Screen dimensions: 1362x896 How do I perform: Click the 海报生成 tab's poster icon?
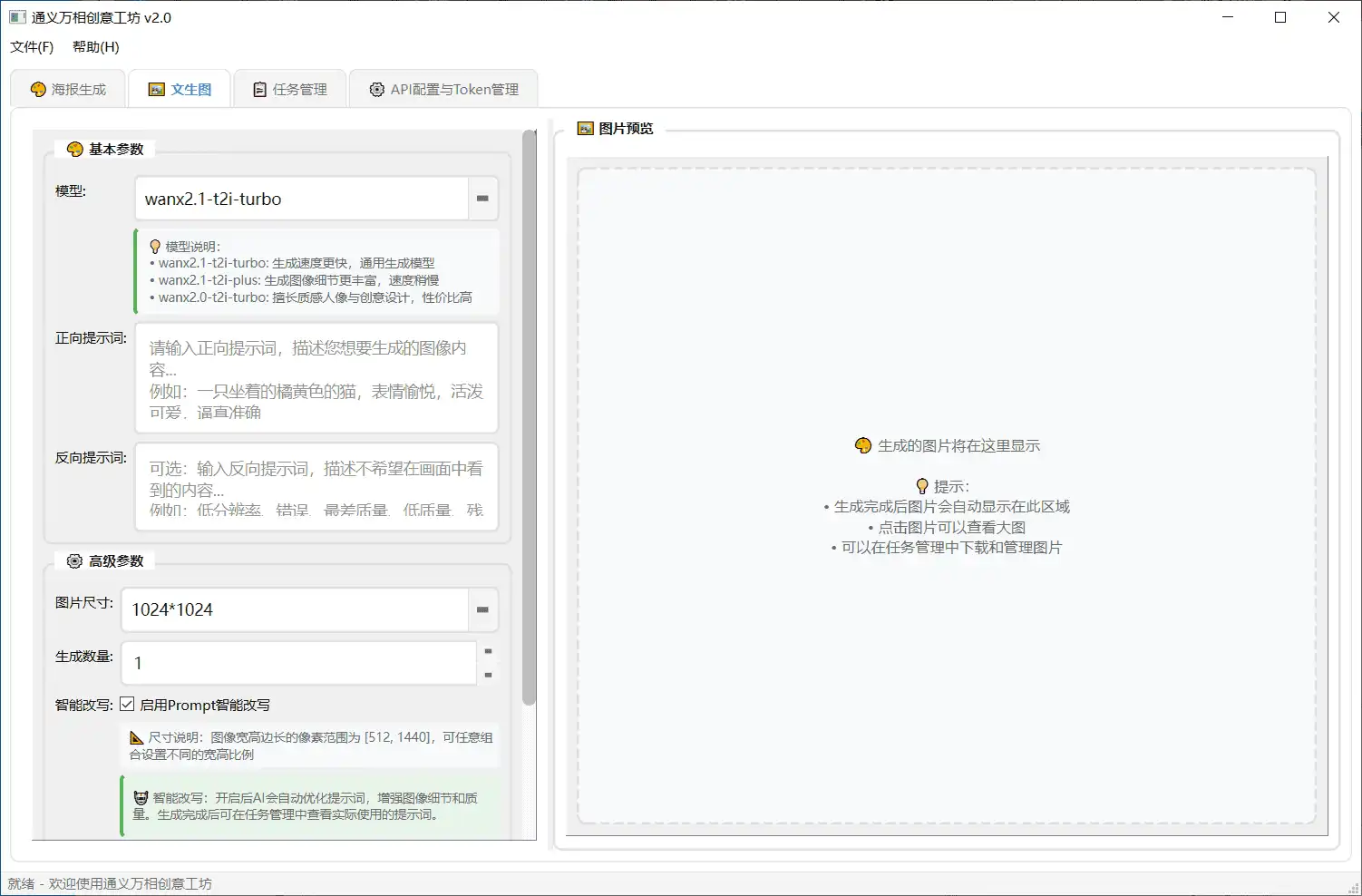click(37, 88)
